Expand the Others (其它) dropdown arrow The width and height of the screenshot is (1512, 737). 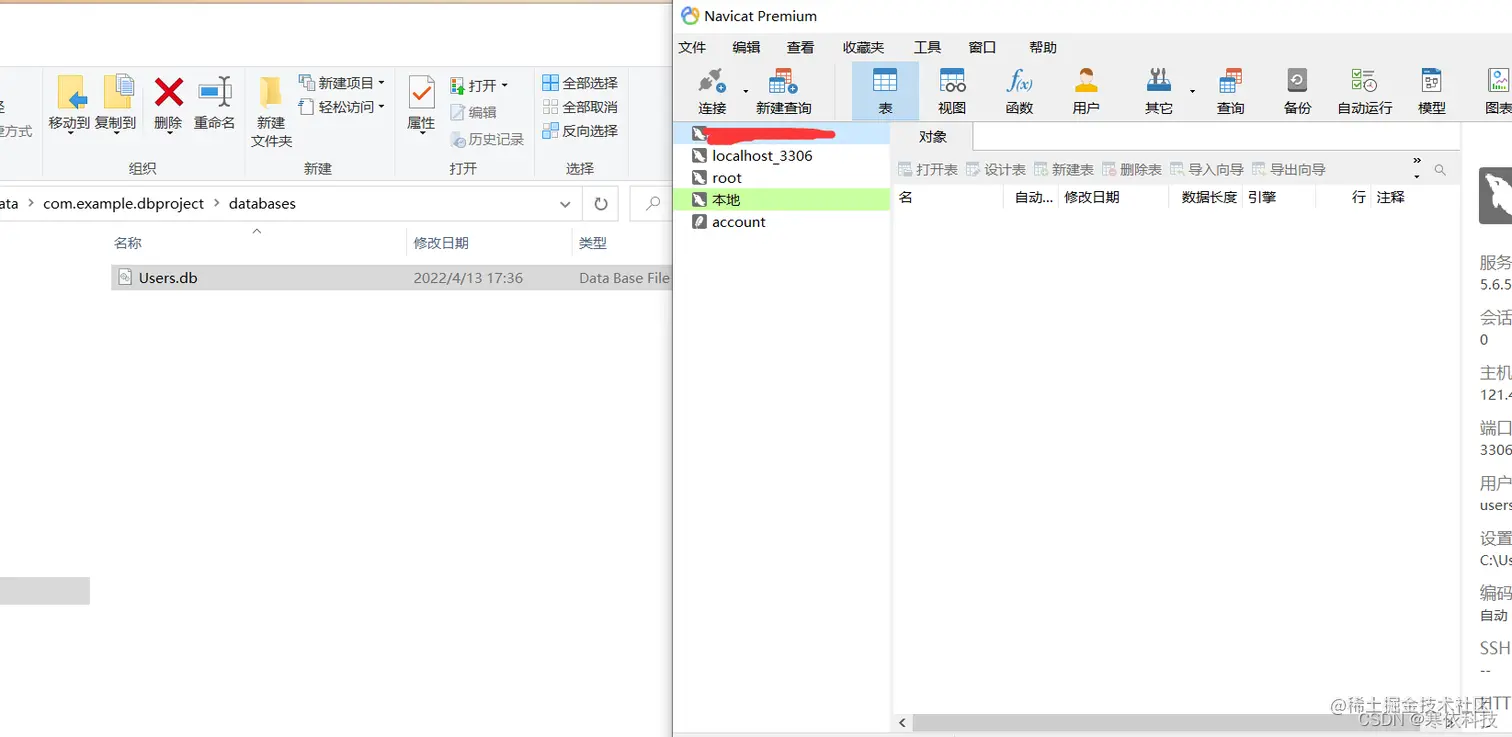point(1192,91)
